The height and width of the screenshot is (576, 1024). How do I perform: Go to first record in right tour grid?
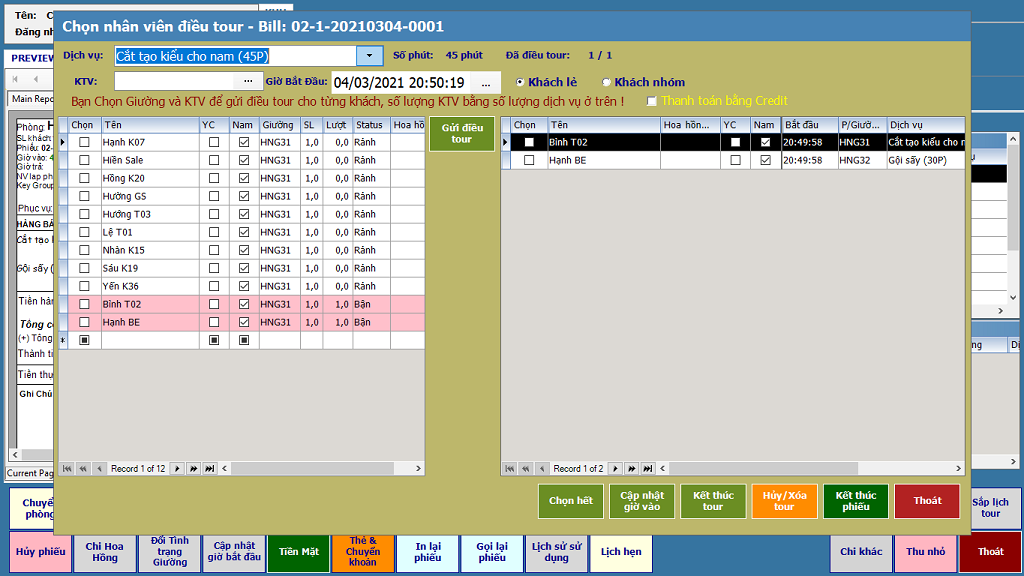510,468
